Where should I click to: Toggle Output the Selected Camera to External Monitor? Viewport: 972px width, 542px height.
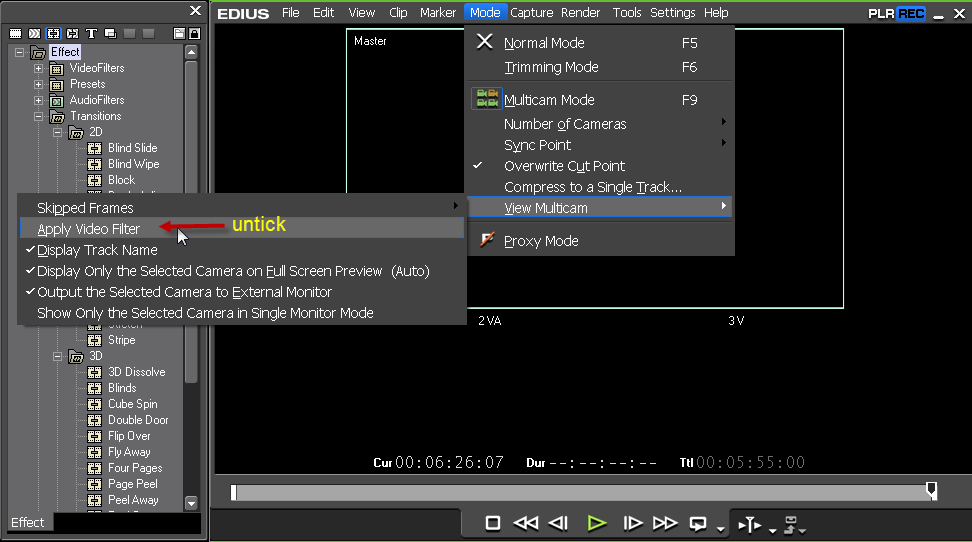[x=184, y=292]
